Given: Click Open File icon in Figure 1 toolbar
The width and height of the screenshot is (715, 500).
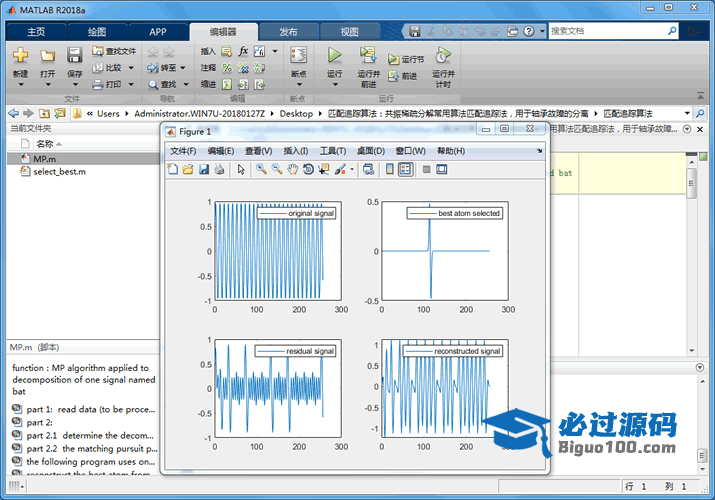Looking at the screenshot, I should (x=188, y=170).
